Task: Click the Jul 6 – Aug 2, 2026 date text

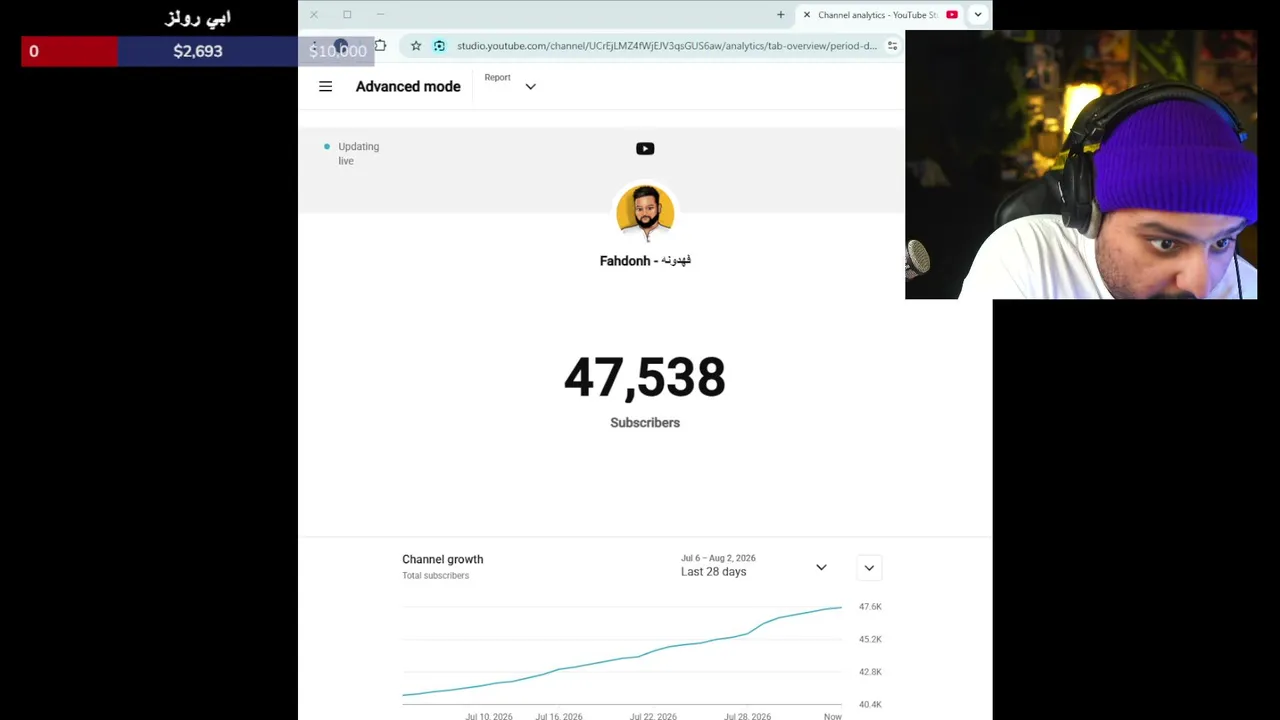Action: 718,558
